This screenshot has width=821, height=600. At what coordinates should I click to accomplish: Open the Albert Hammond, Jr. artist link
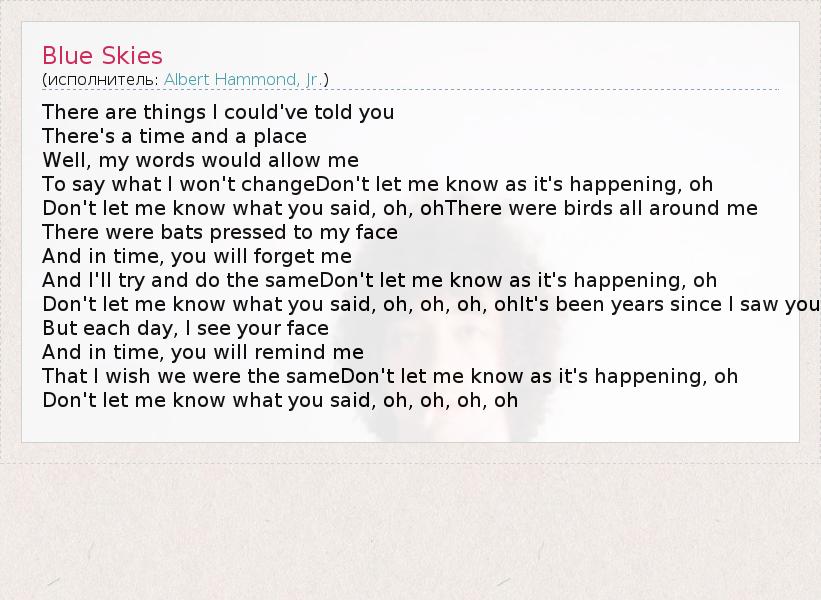[x=243, y=80]
